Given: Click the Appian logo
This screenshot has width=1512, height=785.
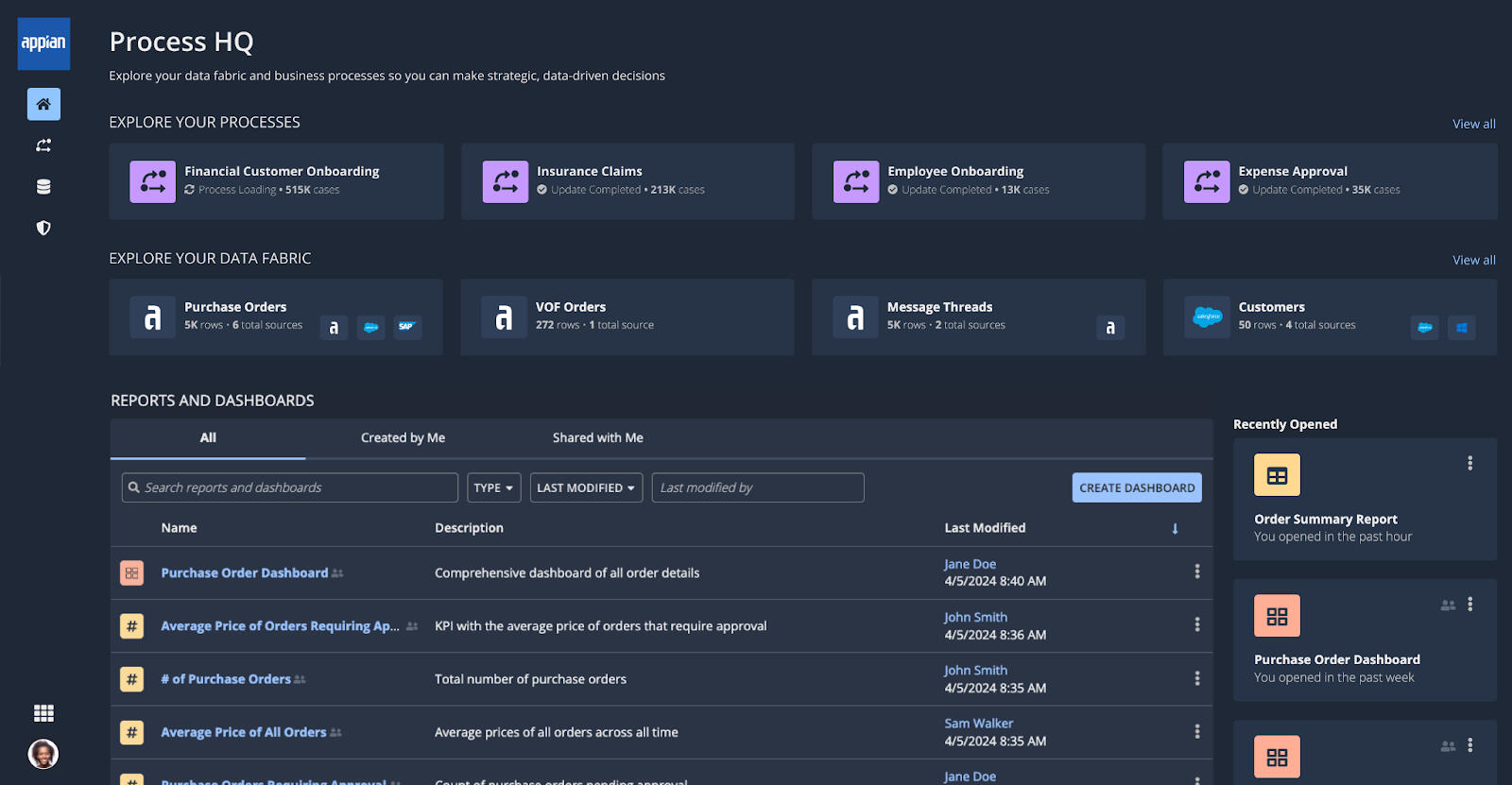Looking at the screenshot, I should (43, 43).
